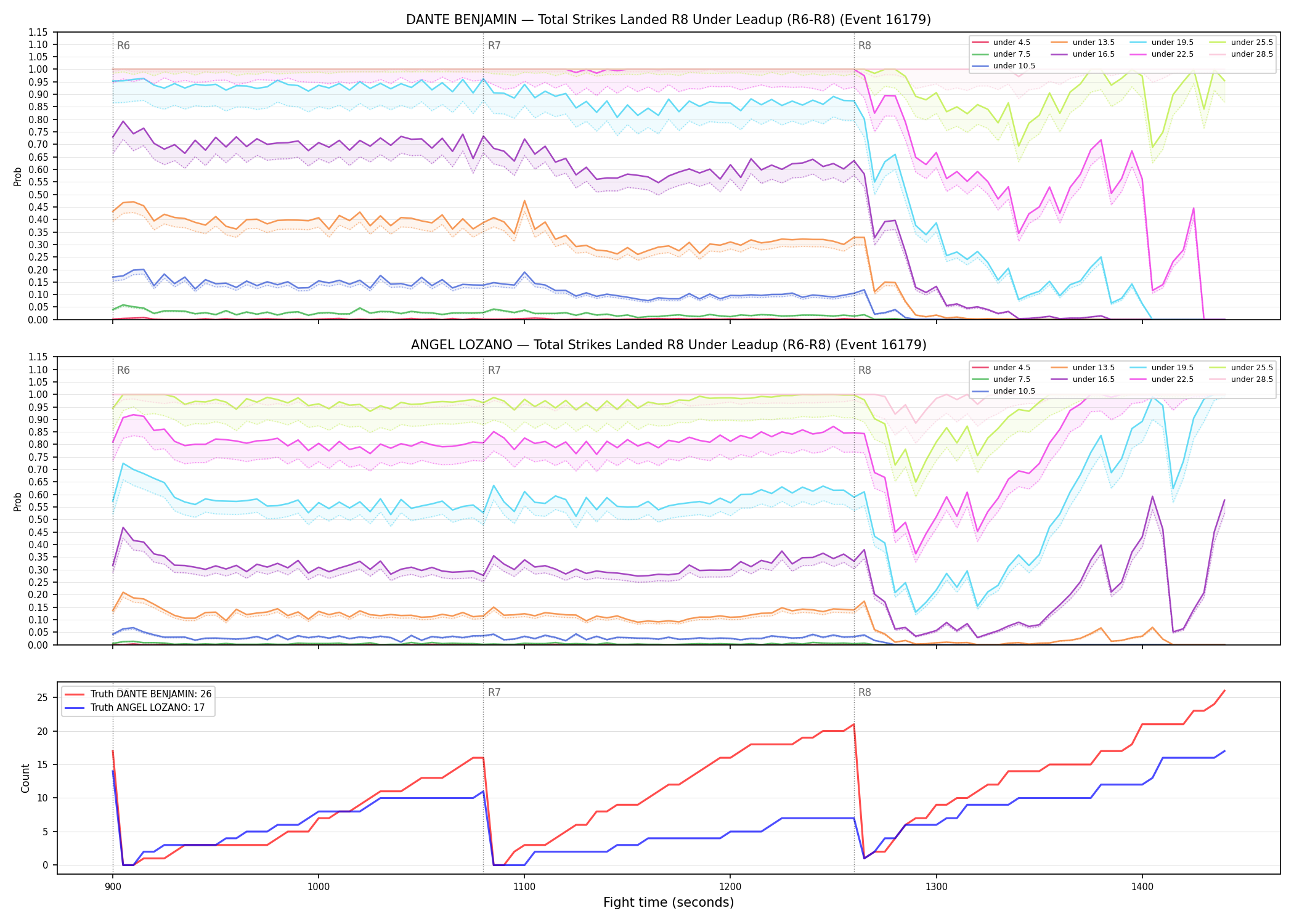Click the 'Count' y-axis label

coord(25,778)
